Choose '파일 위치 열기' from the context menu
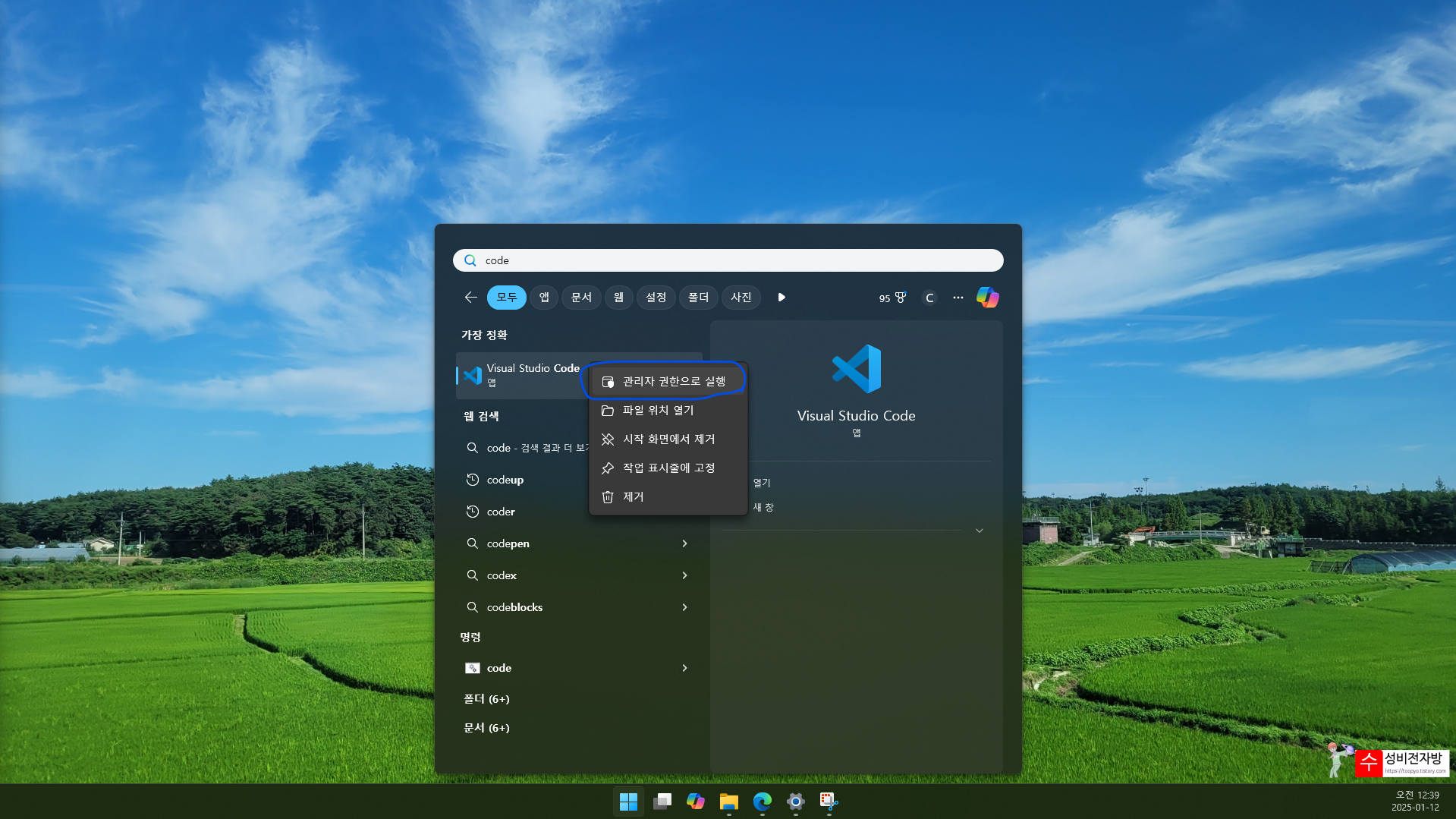Image resolution: width=1456 pixels, height=819 pixels. coord(668,410)
